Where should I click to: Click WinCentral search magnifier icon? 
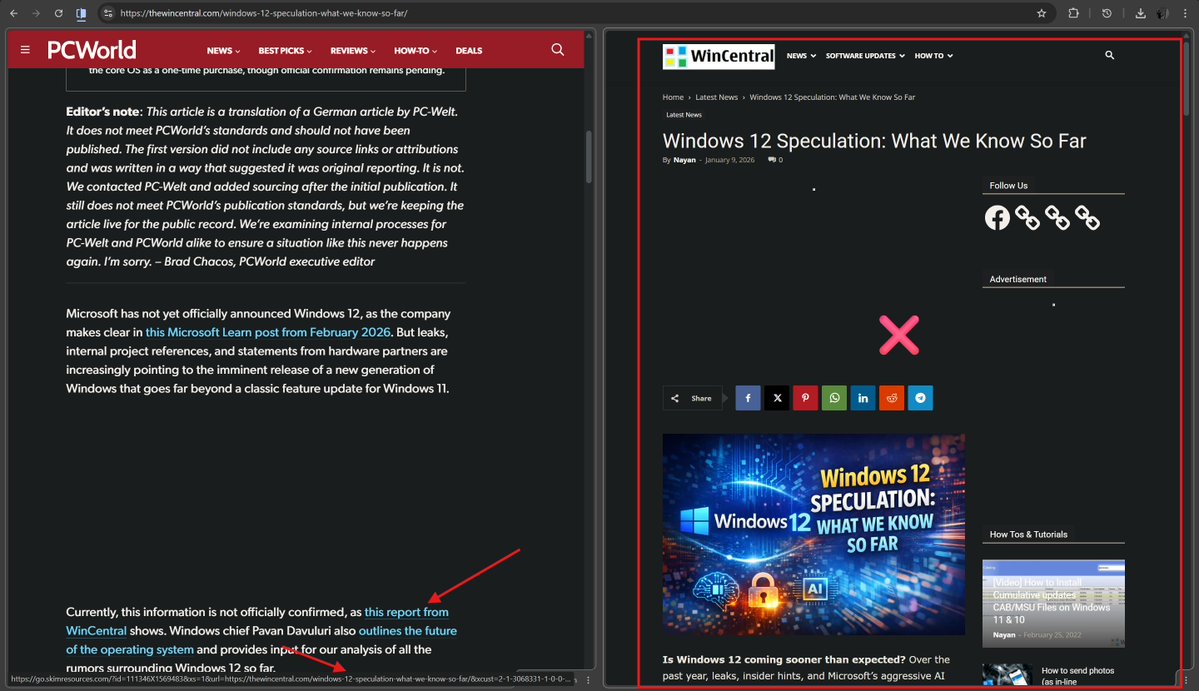coord(1110,55)
